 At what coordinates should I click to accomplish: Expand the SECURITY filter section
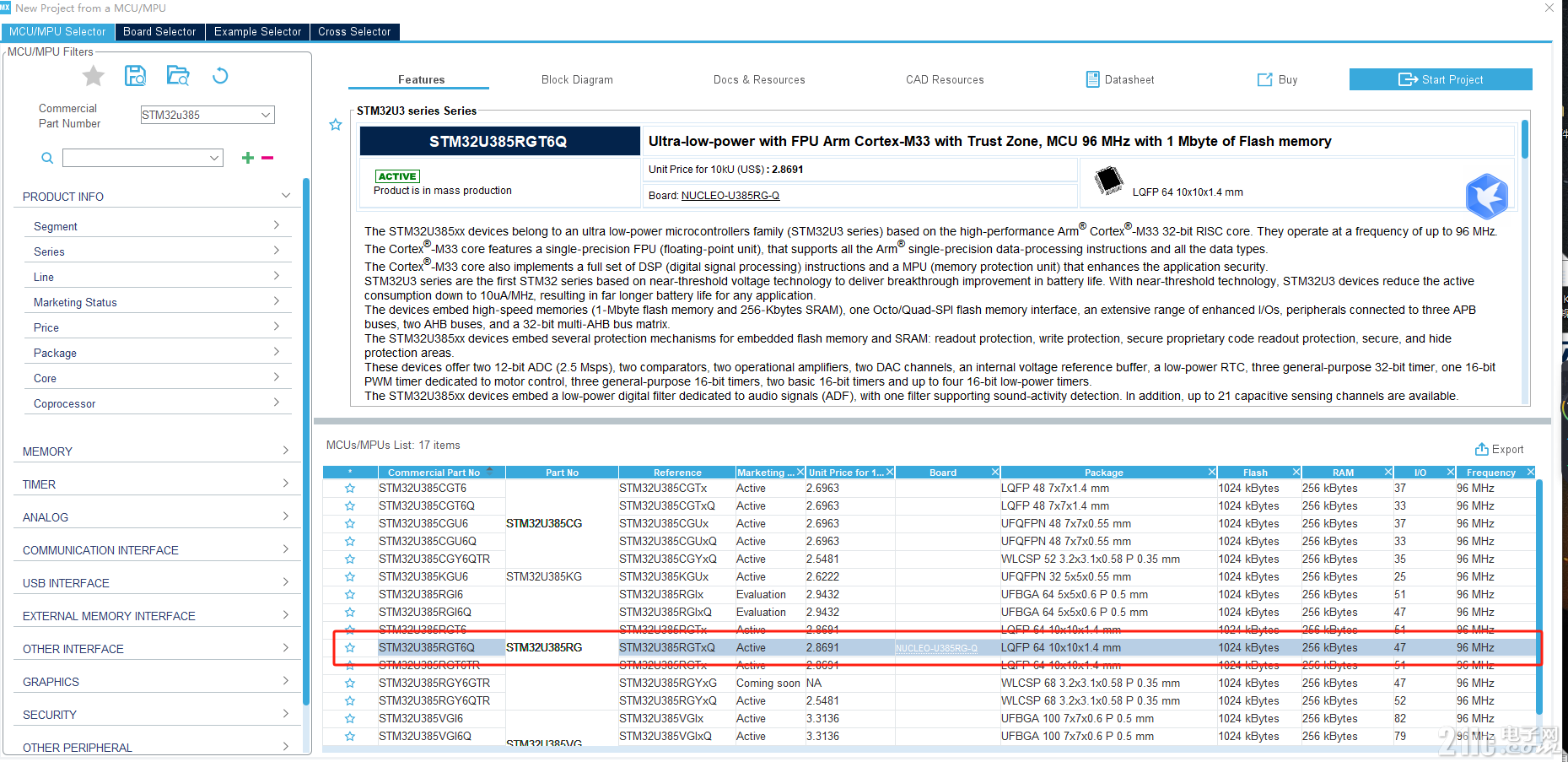tap(286, 714)
